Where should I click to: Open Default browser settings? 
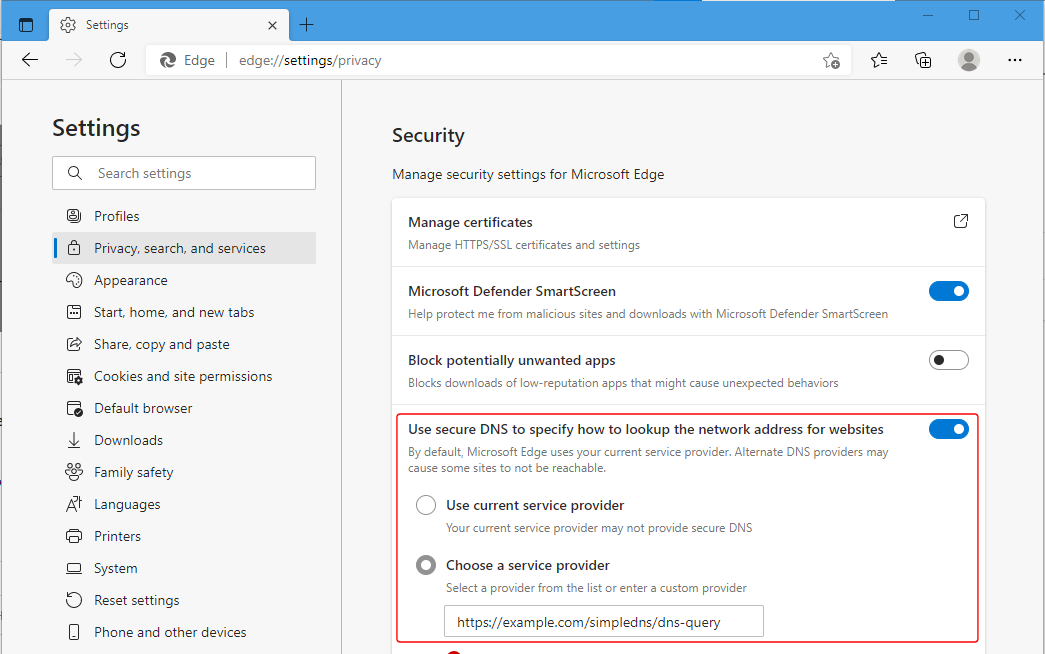click(184, 408)
